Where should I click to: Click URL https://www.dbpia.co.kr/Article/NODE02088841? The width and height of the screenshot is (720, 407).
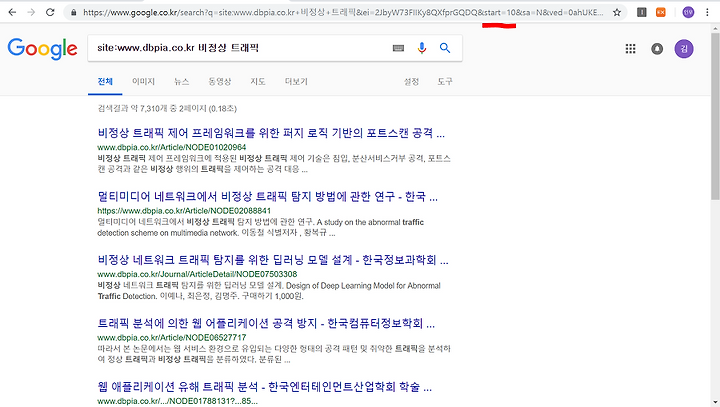pos(184,211)
